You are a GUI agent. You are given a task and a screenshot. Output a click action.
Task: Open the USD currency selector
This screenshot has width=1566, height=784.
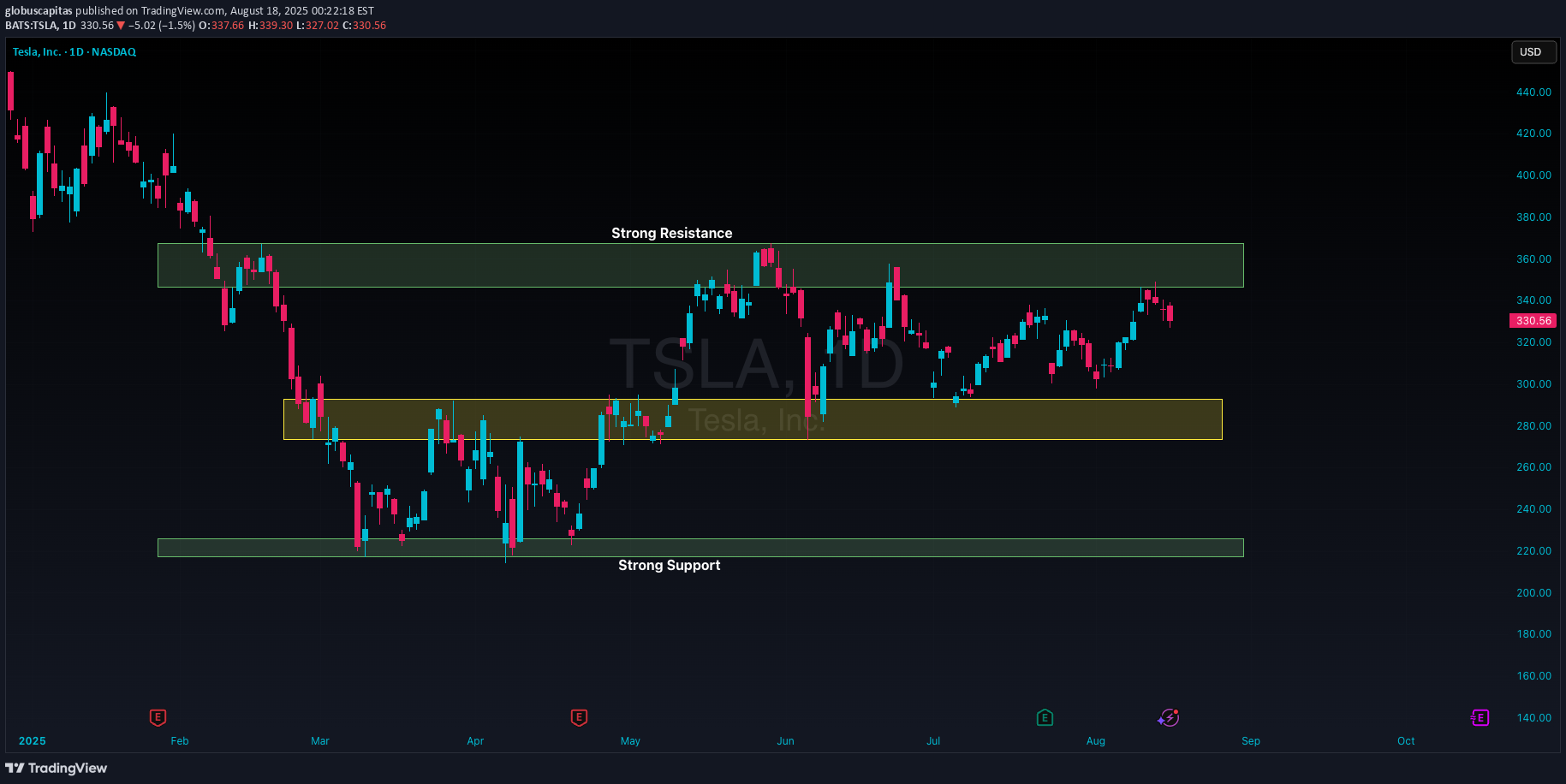(1533, 52)
